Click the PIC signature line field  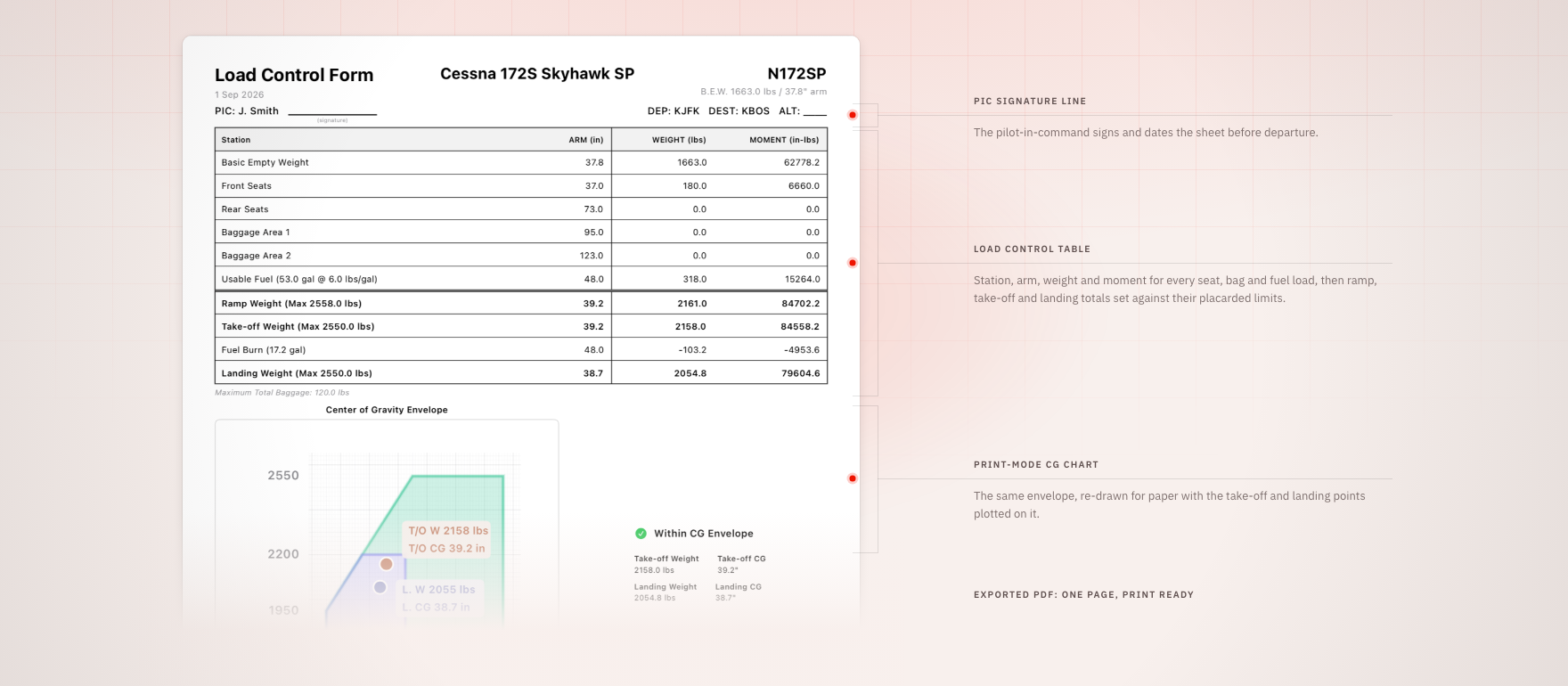point(332,113)
